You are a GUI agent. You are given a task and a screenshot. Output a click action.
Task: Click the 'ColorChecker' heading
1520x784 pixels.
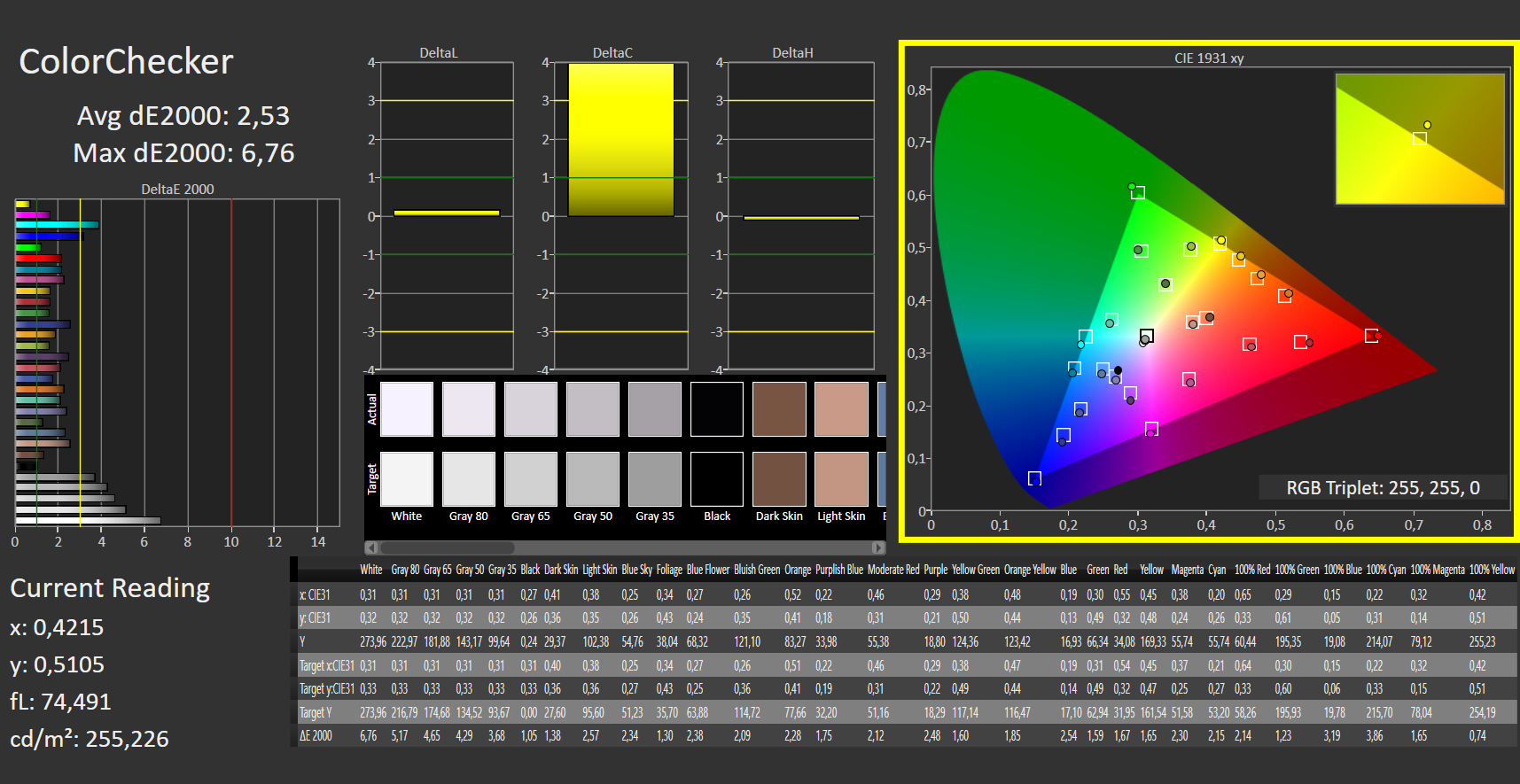(126, 62)
